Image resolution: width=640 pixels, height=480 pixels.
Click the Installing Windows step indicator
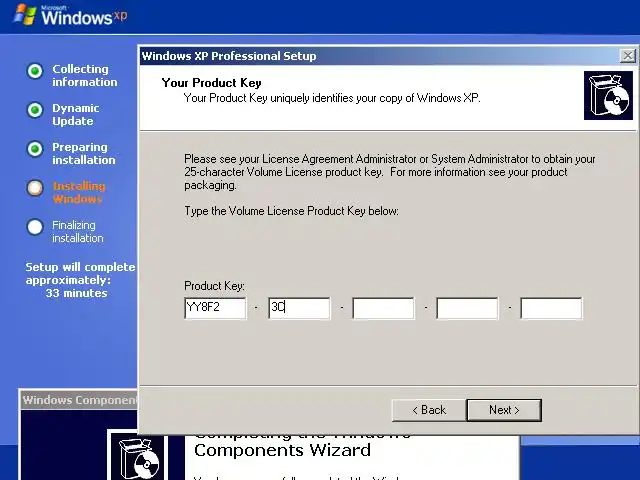35,188
